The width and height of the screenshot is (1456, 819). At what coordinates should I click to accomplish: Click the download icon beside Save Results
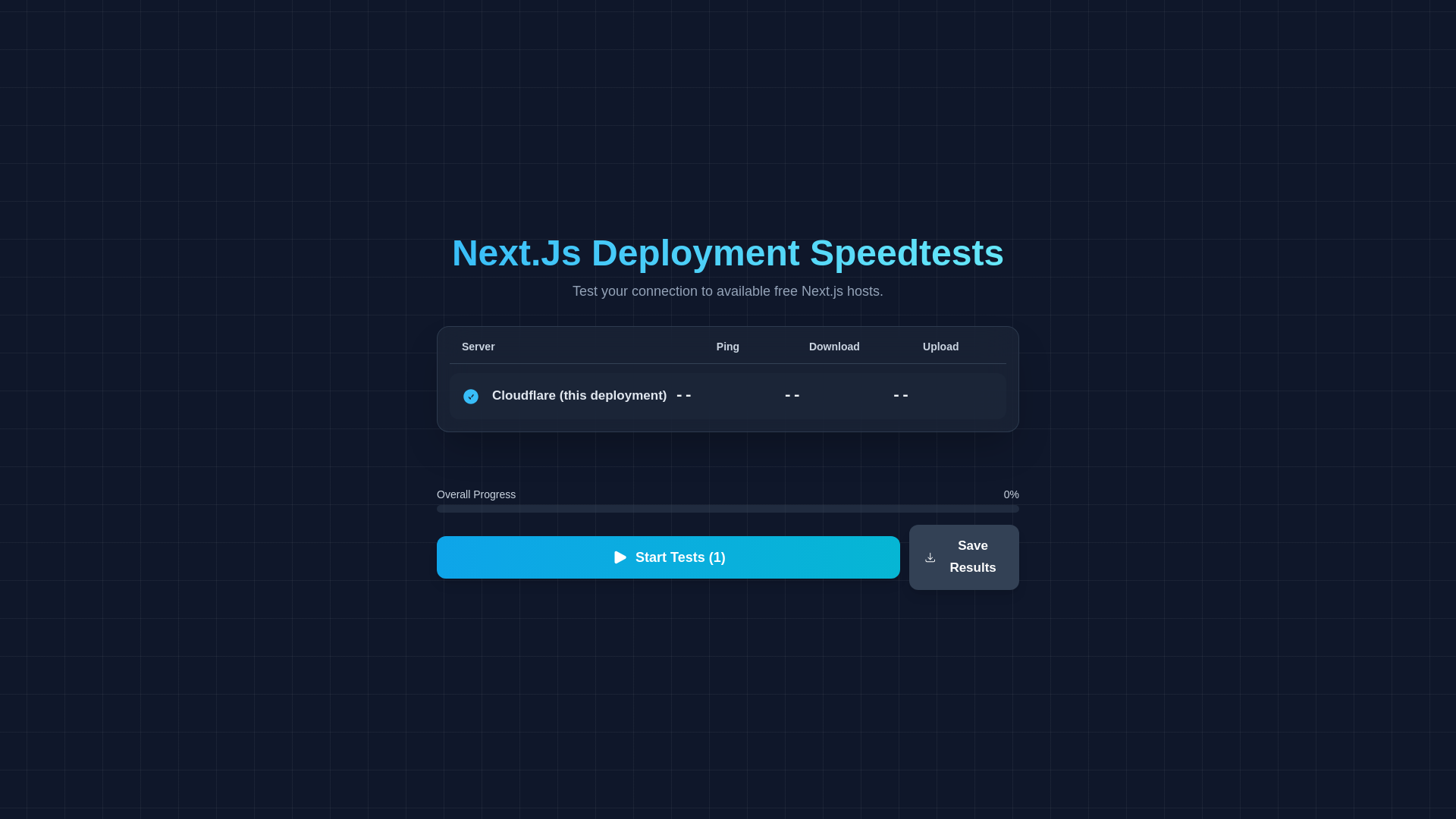[930, 557]
